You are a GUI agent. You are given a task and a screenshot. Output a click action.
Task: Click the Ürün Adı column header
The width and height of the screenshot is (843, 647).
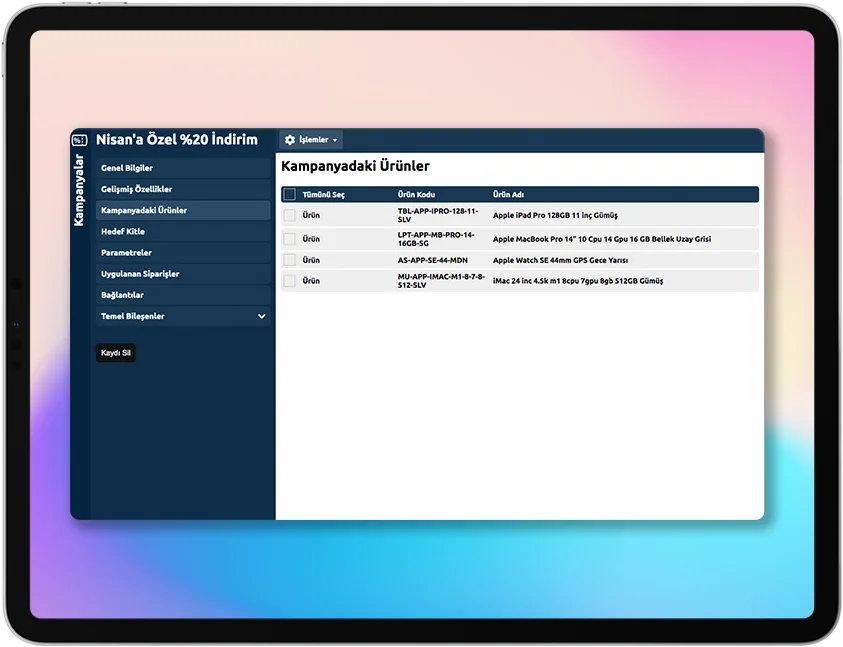508,195
